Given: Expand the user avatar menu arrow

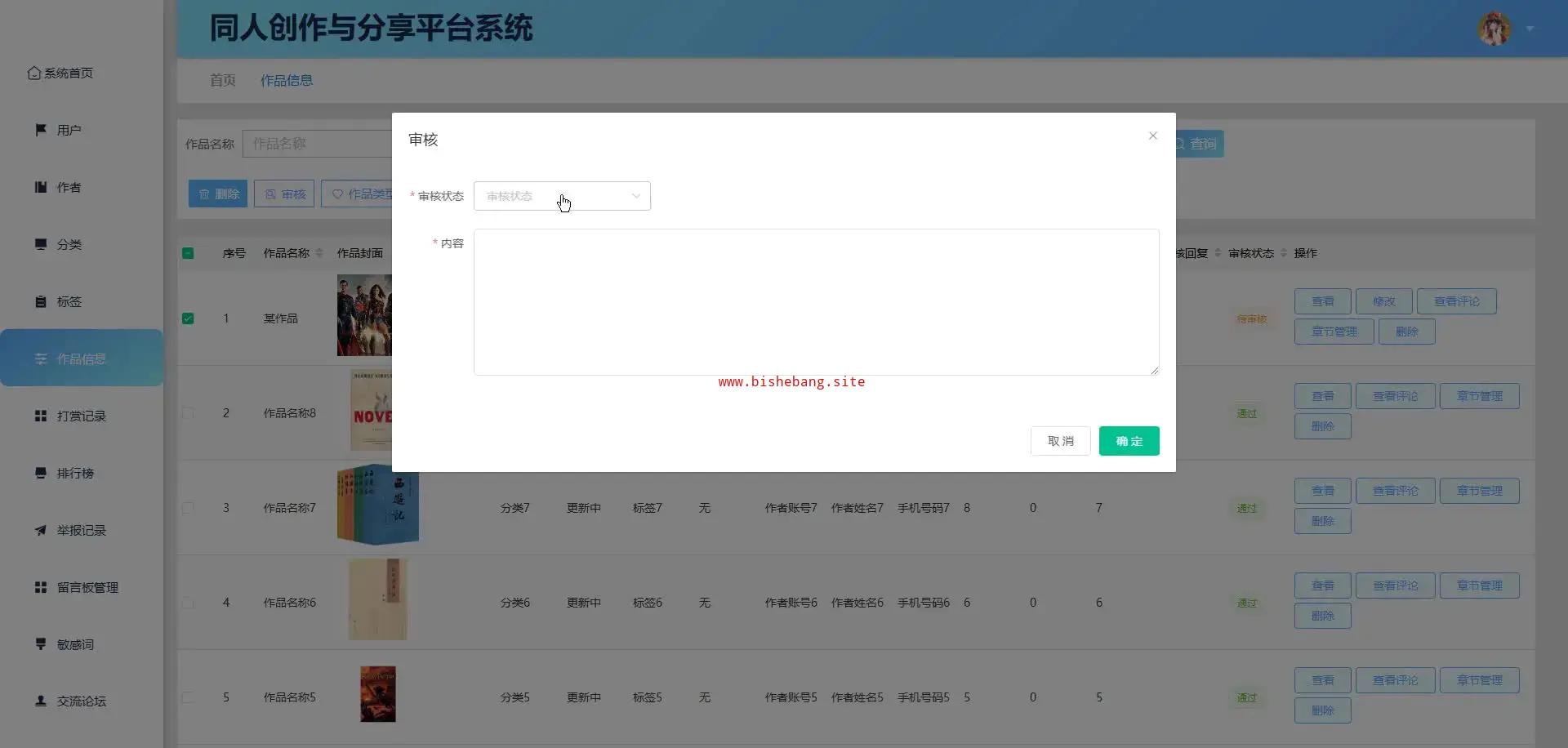Looking at the screenshot, I should point(1530,29).
